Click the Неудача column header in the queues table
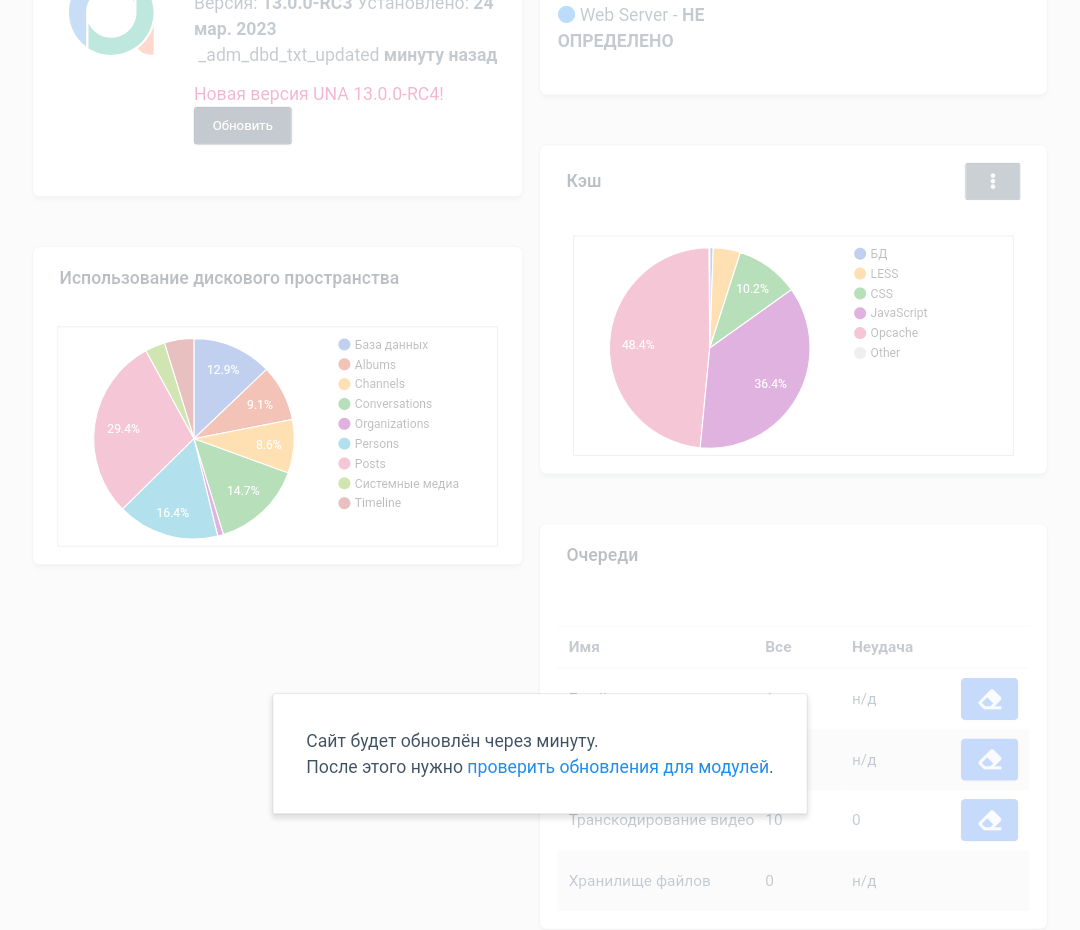Image resolution: width=1080 pixels, height=930 pixels. pyautogui.click(x=882, y=647)
